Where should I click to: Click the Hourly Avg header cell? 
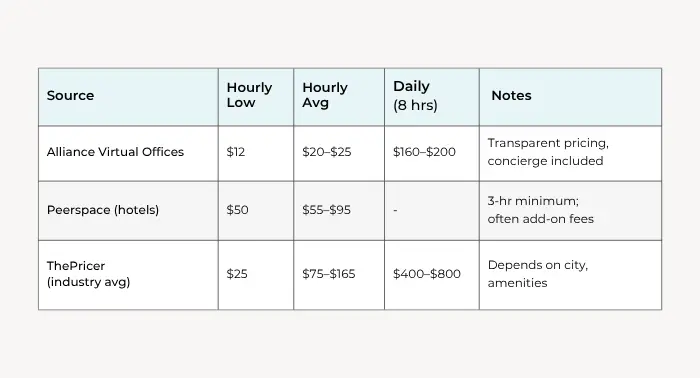[339, 97]
